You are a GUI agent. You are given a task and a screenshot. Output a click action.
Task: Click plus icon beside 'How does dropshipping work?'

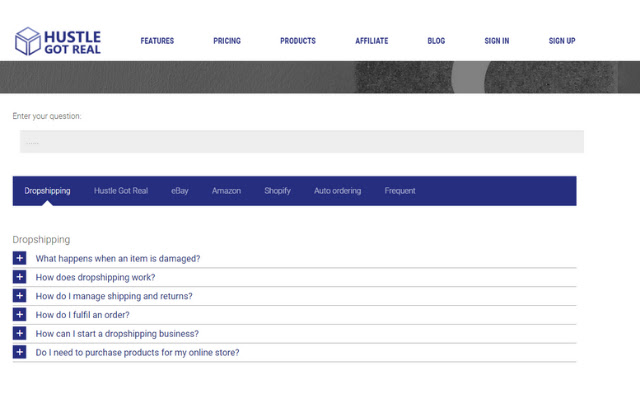tap(20, 277)
